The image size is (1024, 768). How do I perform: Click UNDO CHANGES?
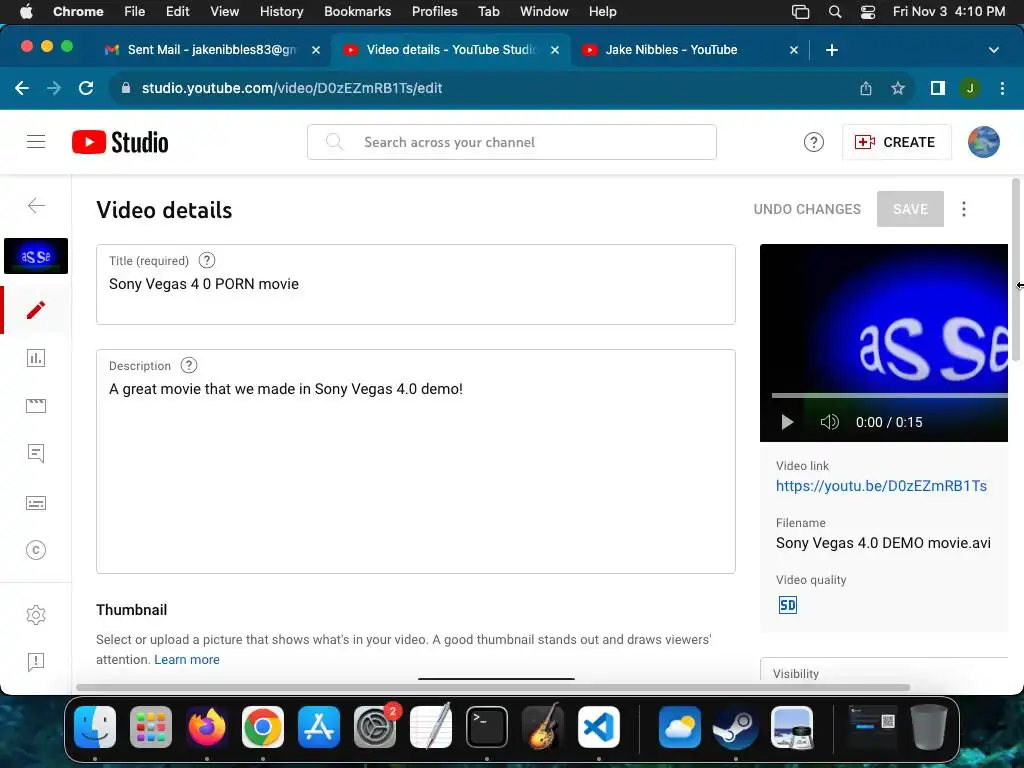pos(807,209)
